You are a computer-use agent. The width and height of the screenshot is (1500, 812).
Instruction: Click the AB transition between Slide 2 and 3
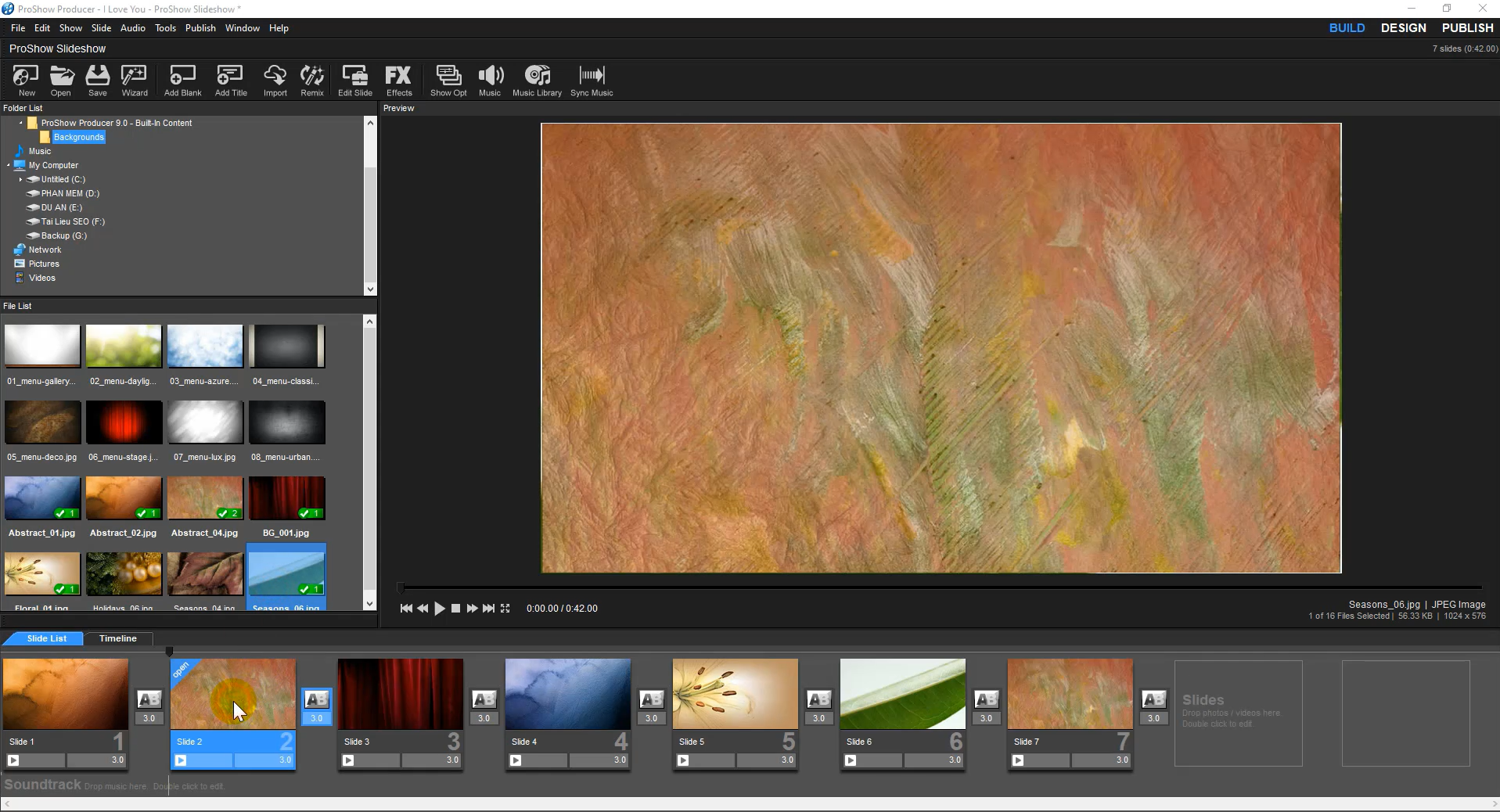coord(315,700)
